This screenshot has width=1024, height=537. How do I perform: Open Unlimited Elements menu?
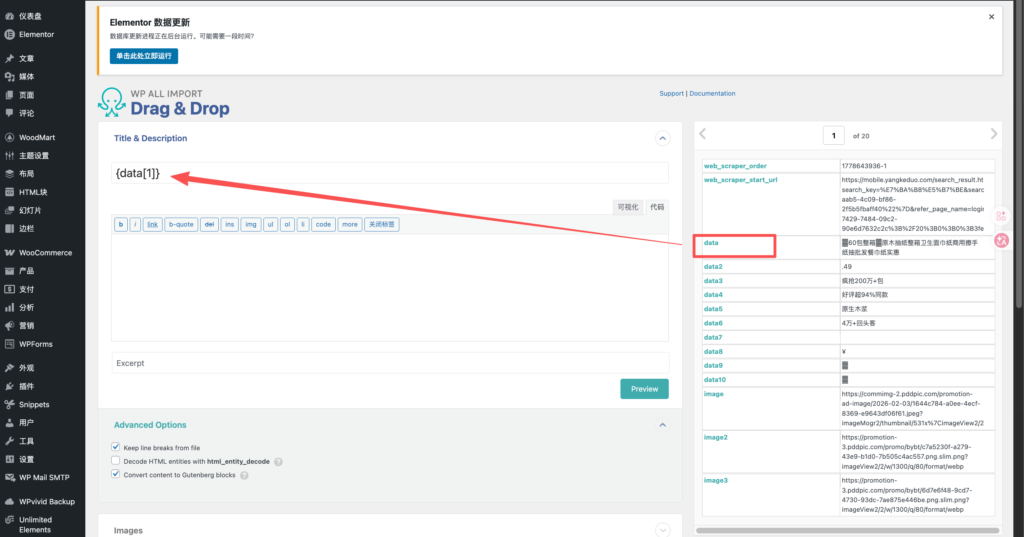coord(35,525)
